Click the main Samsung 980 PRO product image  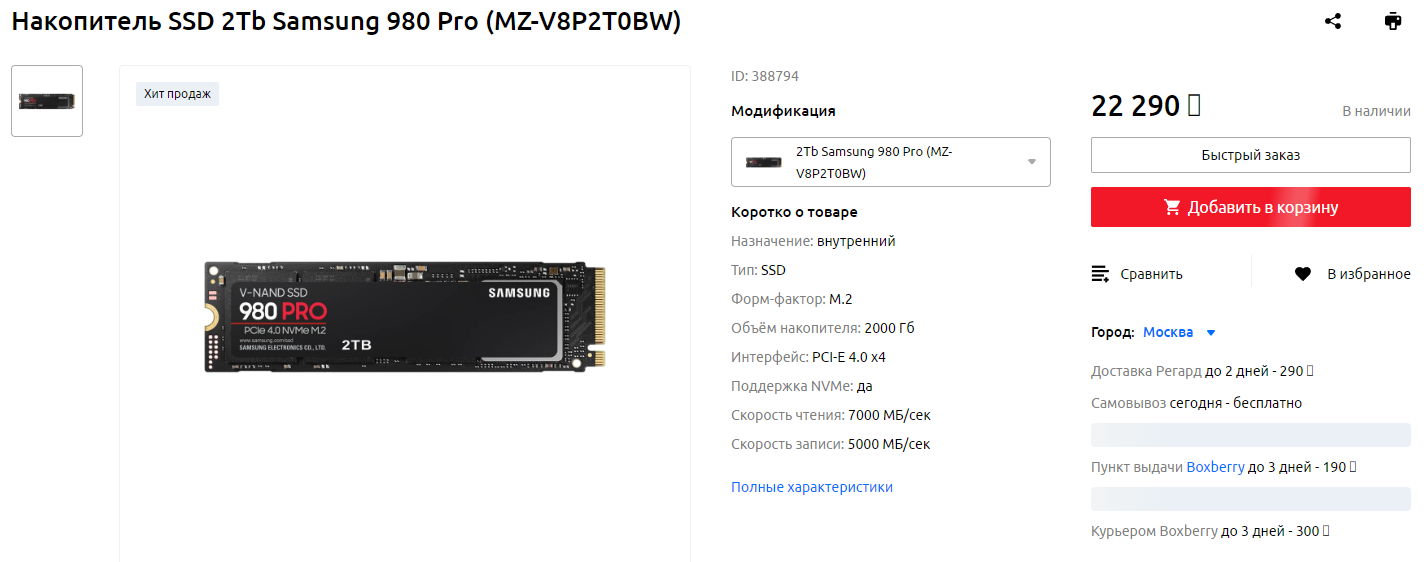click(x=406, y=317)
